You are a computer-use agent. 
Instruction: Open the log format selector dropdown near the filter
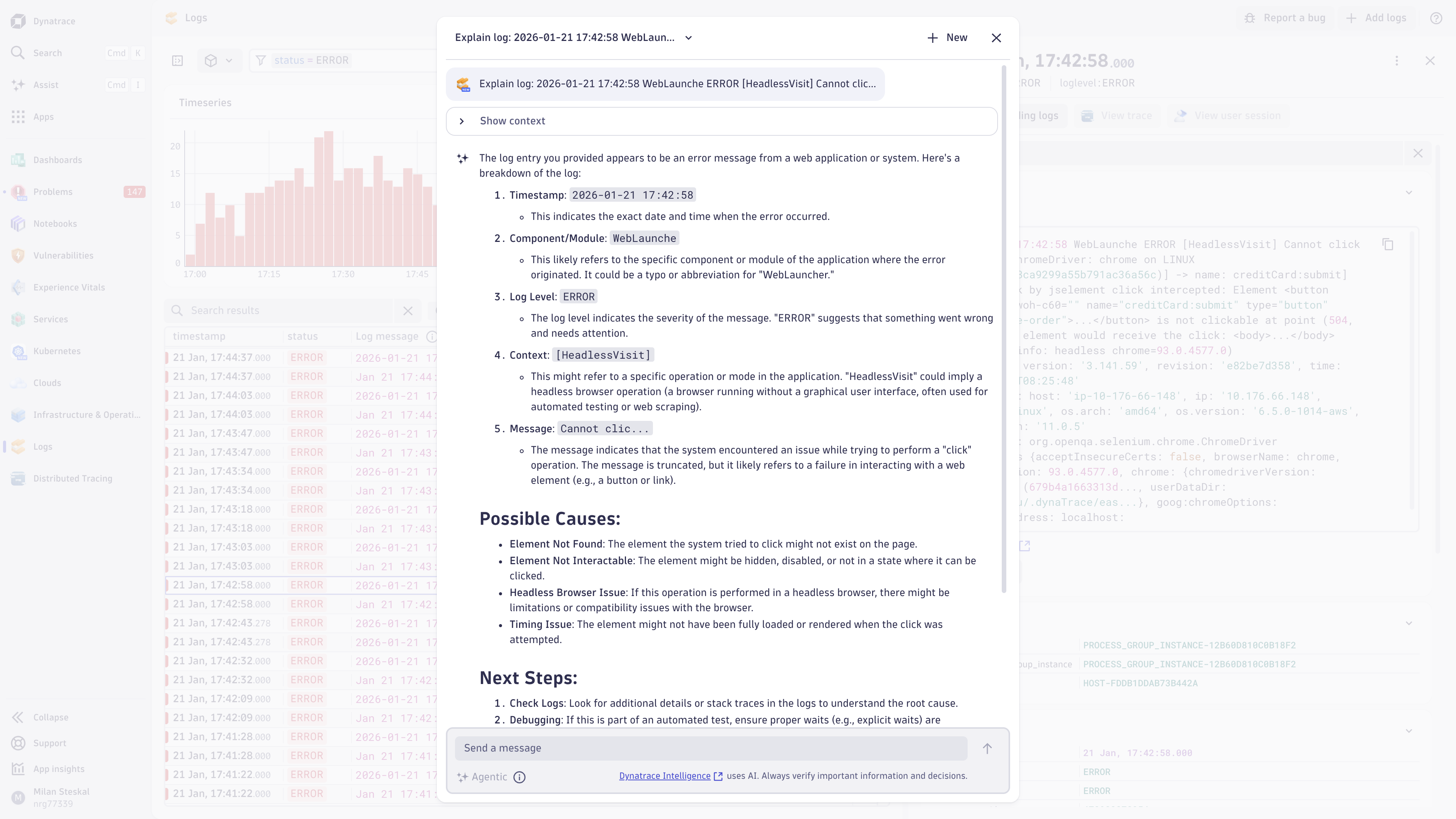pyautogui.click(x=219, y=60)
